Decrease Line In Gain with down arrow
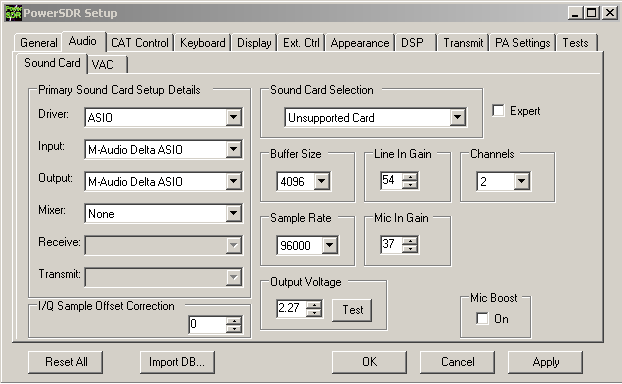This screenshot has height=384, width=622. click(410, 185)
